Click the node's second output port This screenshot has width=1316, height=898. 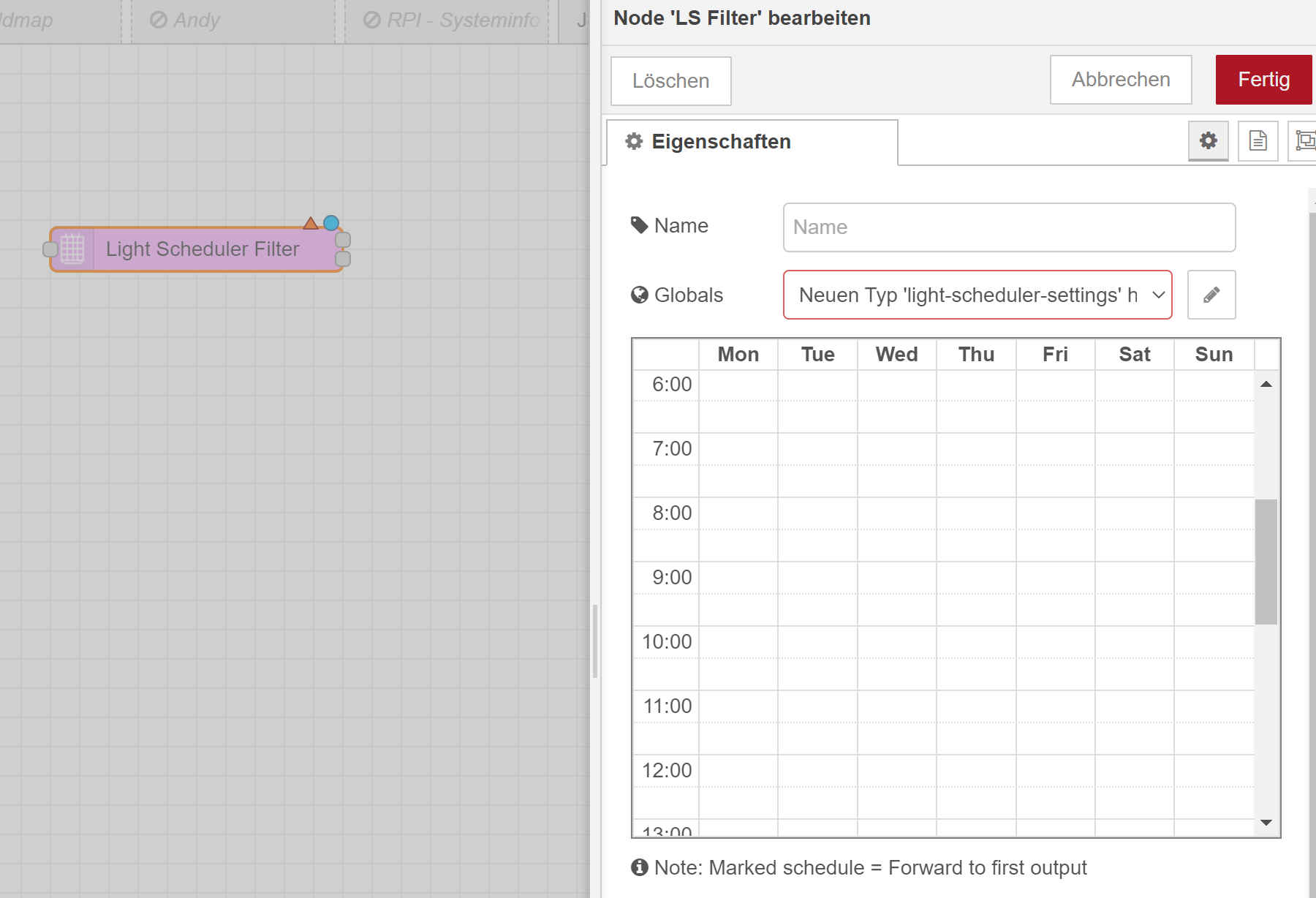(x=343, y=259)
